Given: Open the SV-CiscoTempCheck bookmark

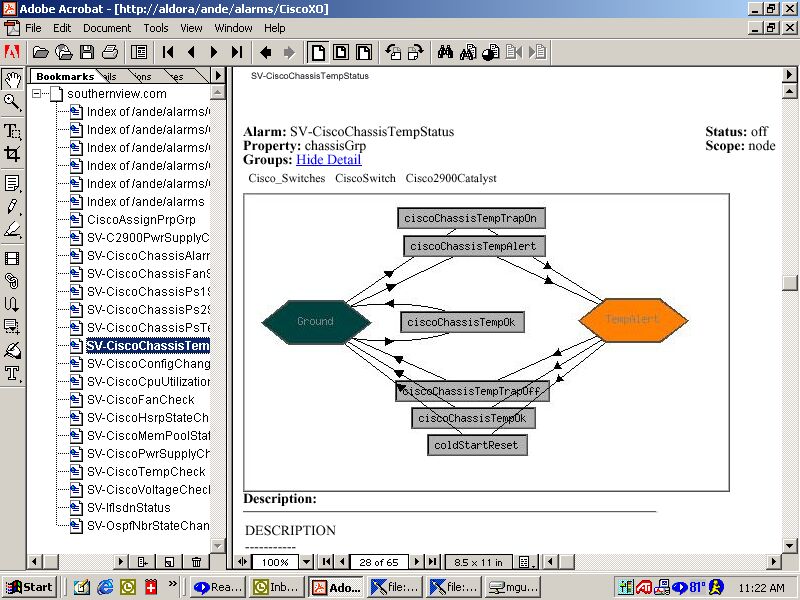Looking at the screenshot, I should (146, 471).
